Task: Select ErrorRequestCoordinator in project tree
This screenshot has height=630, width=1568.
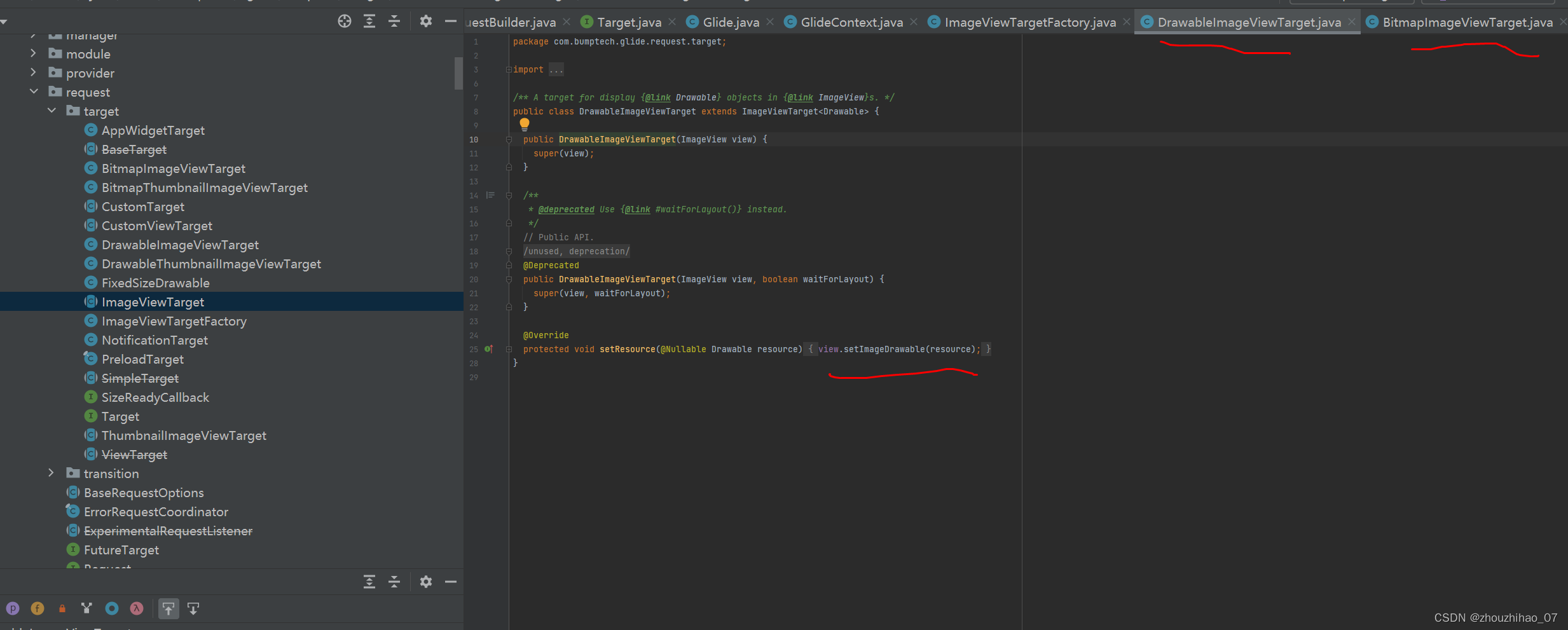Action: tap(156, 512)
